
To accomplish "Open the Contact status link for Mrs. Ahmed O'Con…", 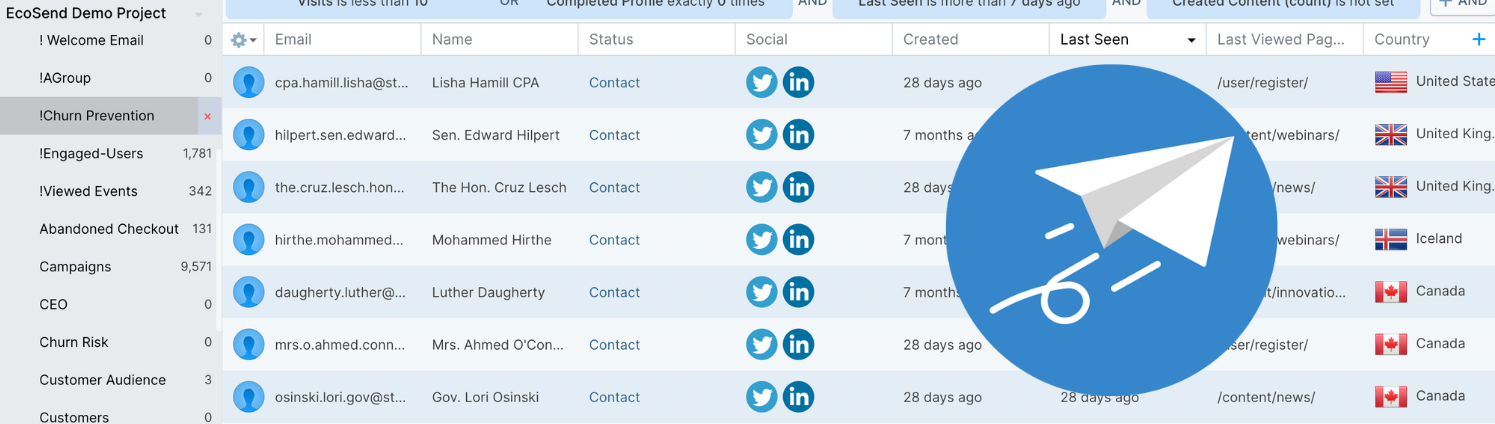I will 614,344.
